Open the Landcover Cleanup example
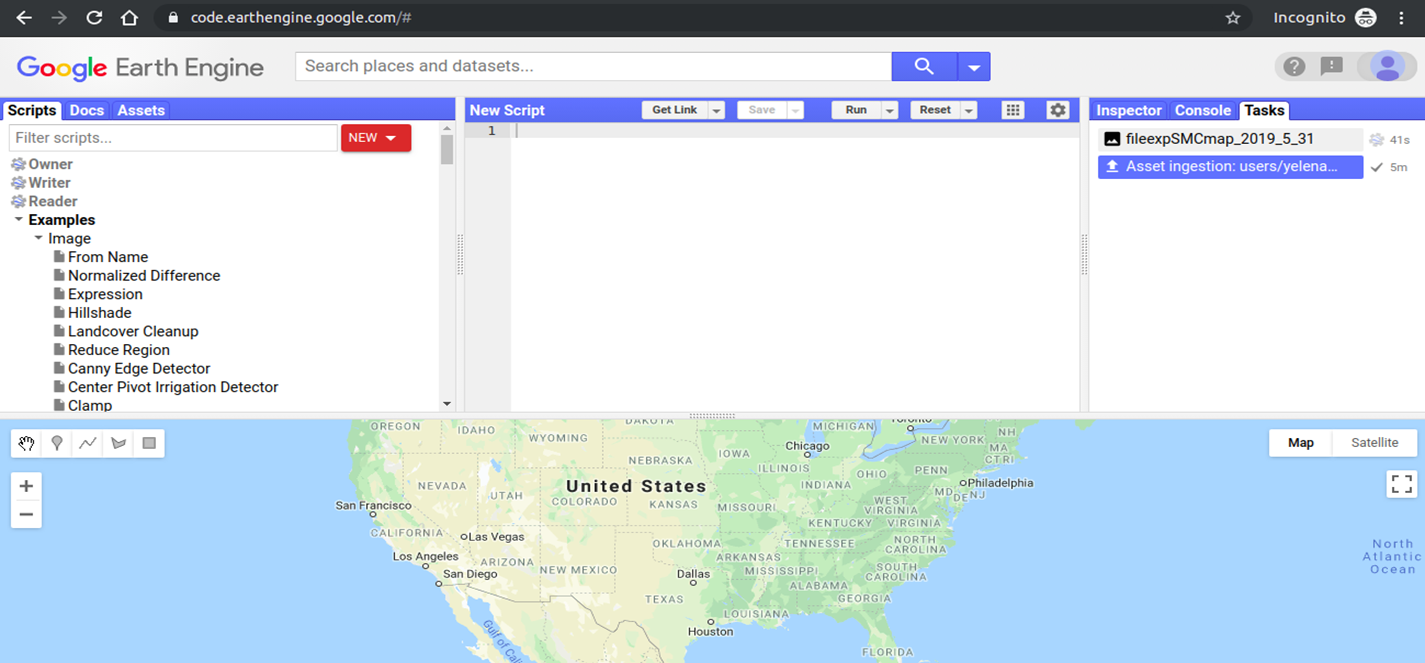Viewport: 1425px width, 663px height. 133,331
